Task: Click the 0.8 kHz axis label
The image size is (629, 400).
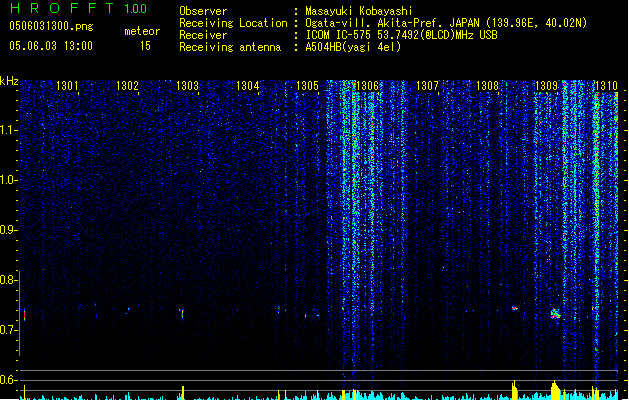Action: pos(8,280)
